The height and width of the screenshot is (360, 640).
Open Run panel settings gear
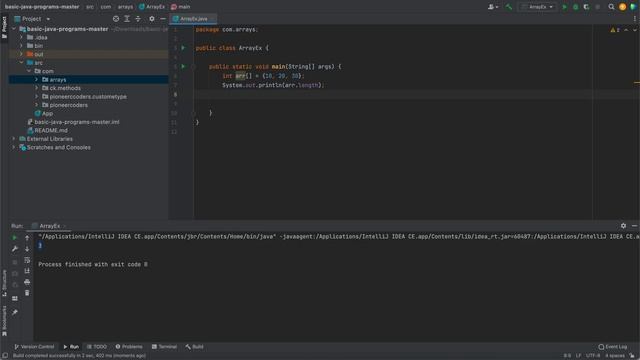pyautogui.click(x=623, y=226)
